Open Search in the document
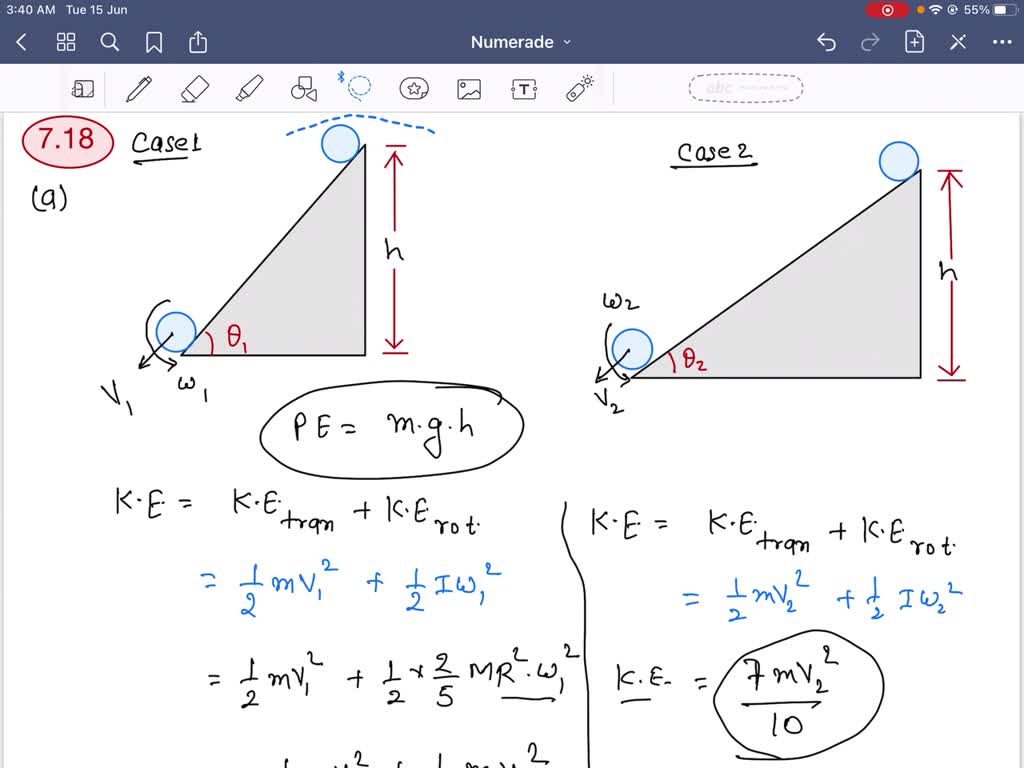 click(110, 42)
